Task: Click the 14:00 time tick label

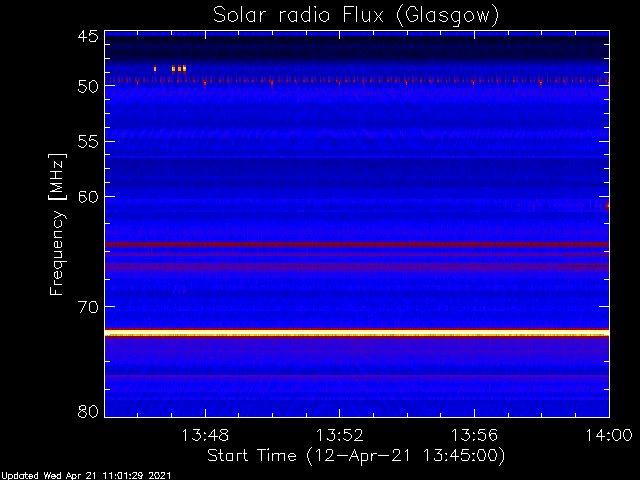Action: point(609,435)
